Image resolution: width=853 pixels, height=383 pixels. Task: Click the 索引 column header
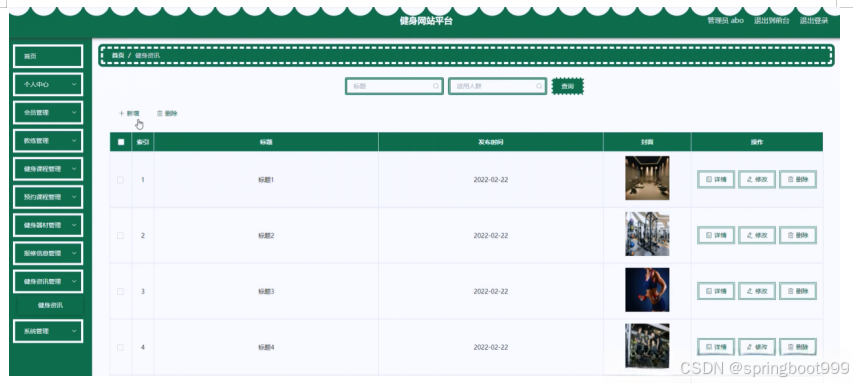click(x=143, y=142)
